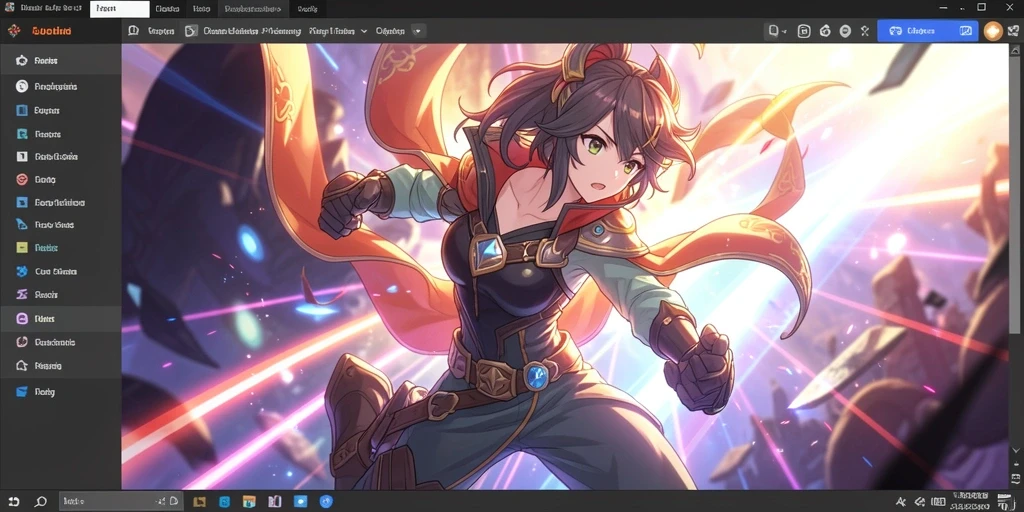Click the book icon in the toolbar
Screen dimensions: 1024x512
coord(133,31)
